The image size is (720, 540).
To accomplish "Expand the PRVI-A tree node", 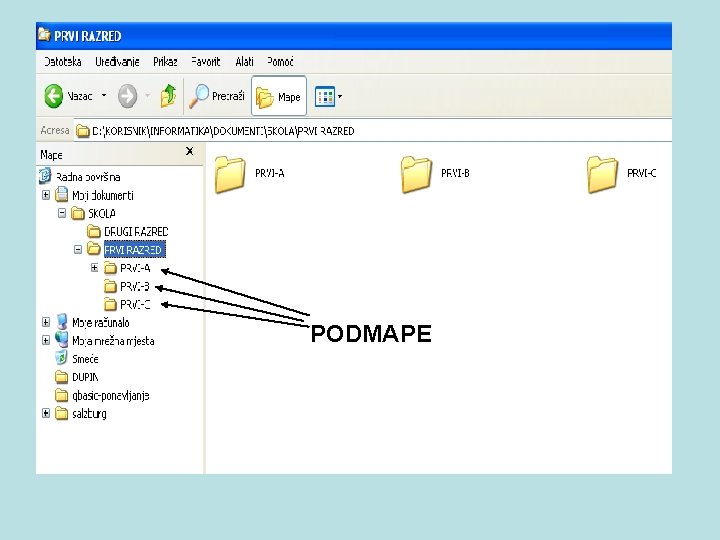I will (95, 268).
